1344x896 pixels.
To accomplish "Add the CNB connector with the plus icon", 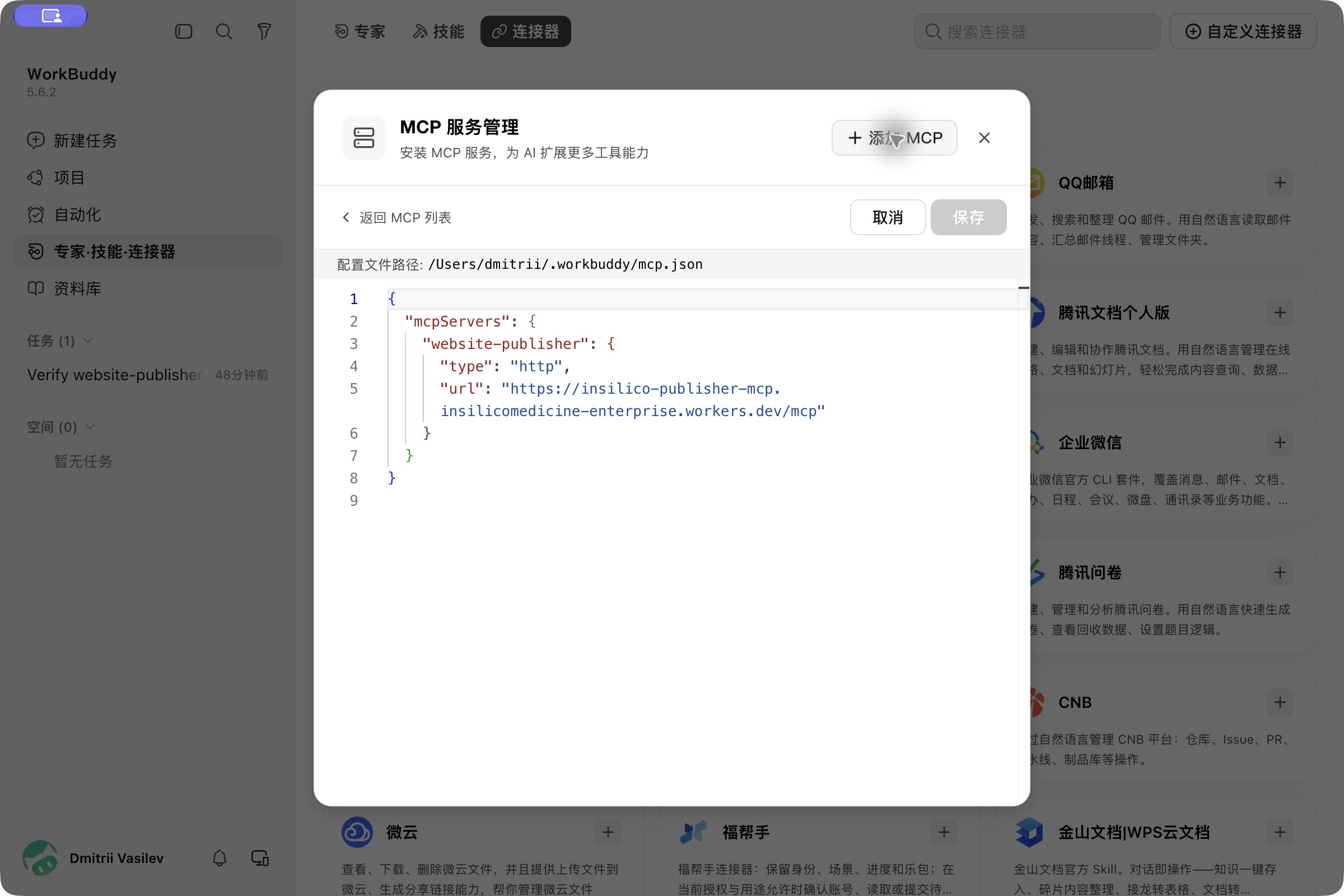I will tap(1280, 702).
